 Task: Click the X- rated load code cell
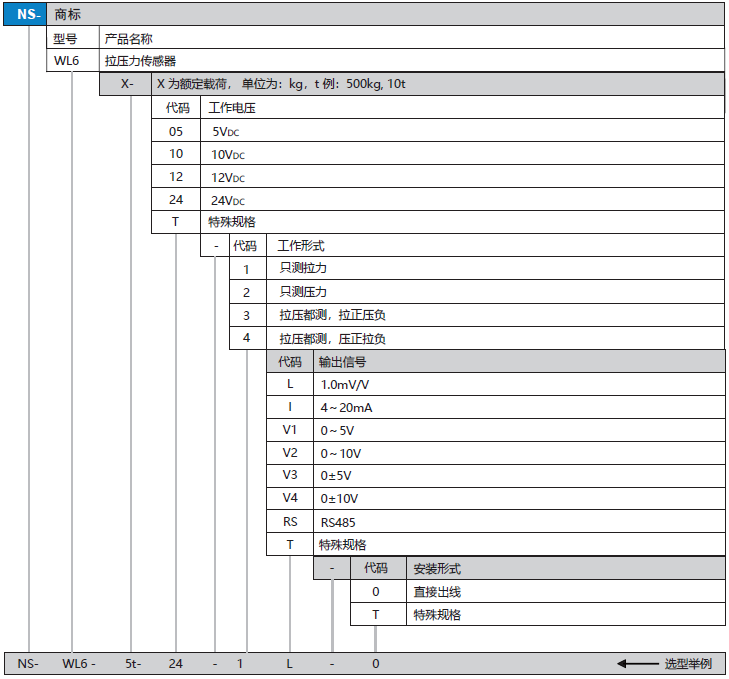(x=126, y=84)
